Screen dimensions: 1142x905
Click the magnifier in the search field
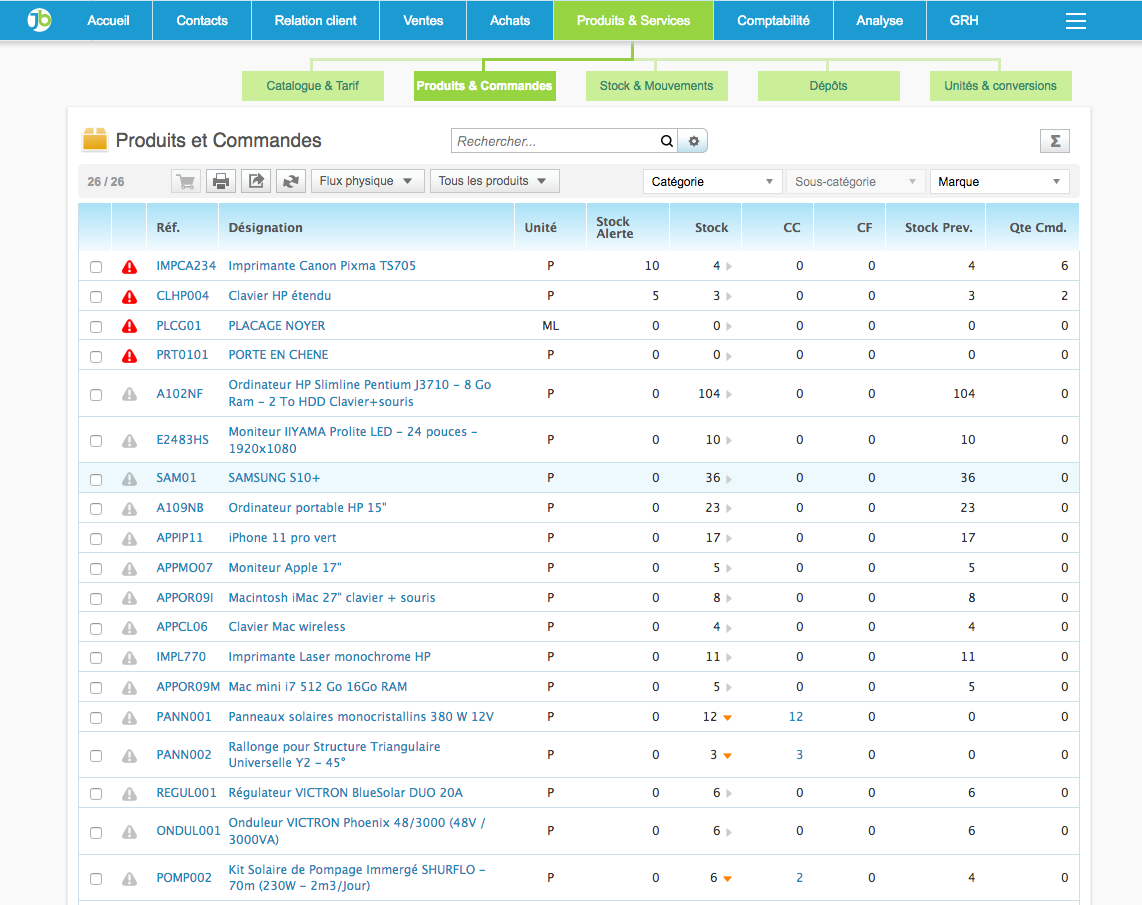666,141
